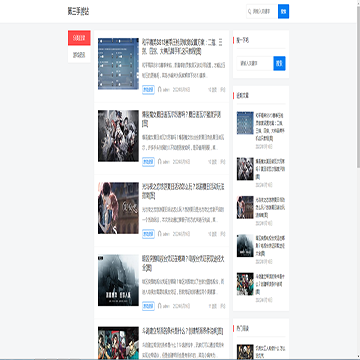Click the author icon beside admin in the anime group article
The width and height of the screenshot is (360, 360).
tap(160, 162)
